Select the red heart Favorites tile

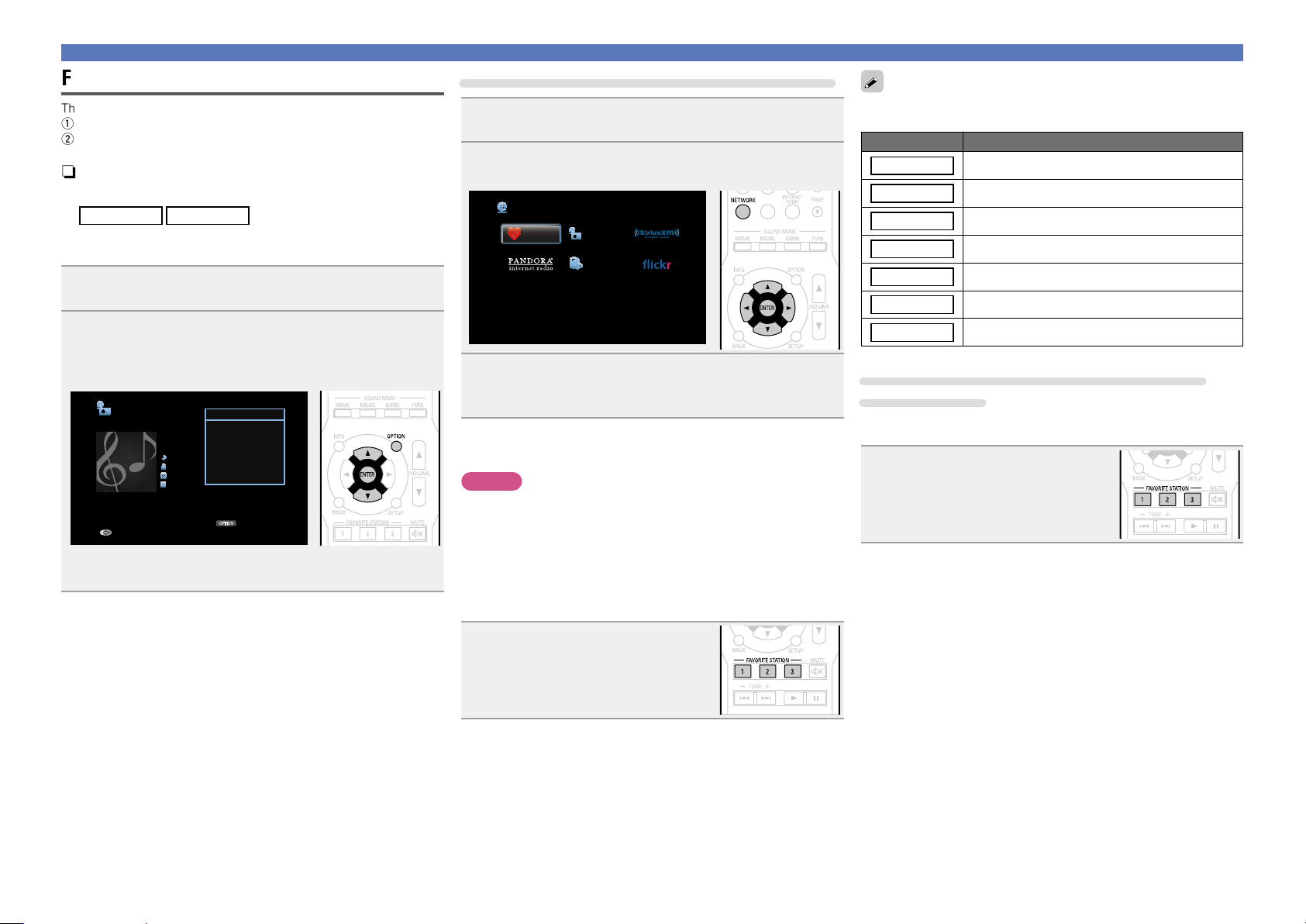pyautogui.click(x=530, y=233)
